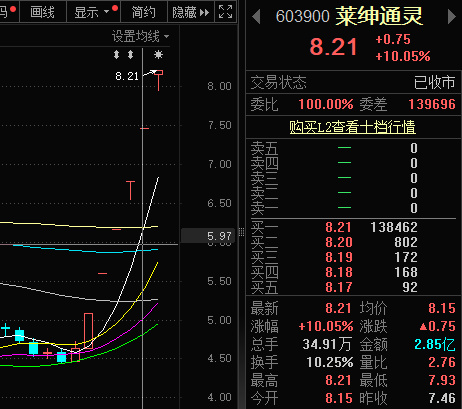The image size is (462, 409).
Task: Go to previous stock with left arrow
Action: [256, 17]
